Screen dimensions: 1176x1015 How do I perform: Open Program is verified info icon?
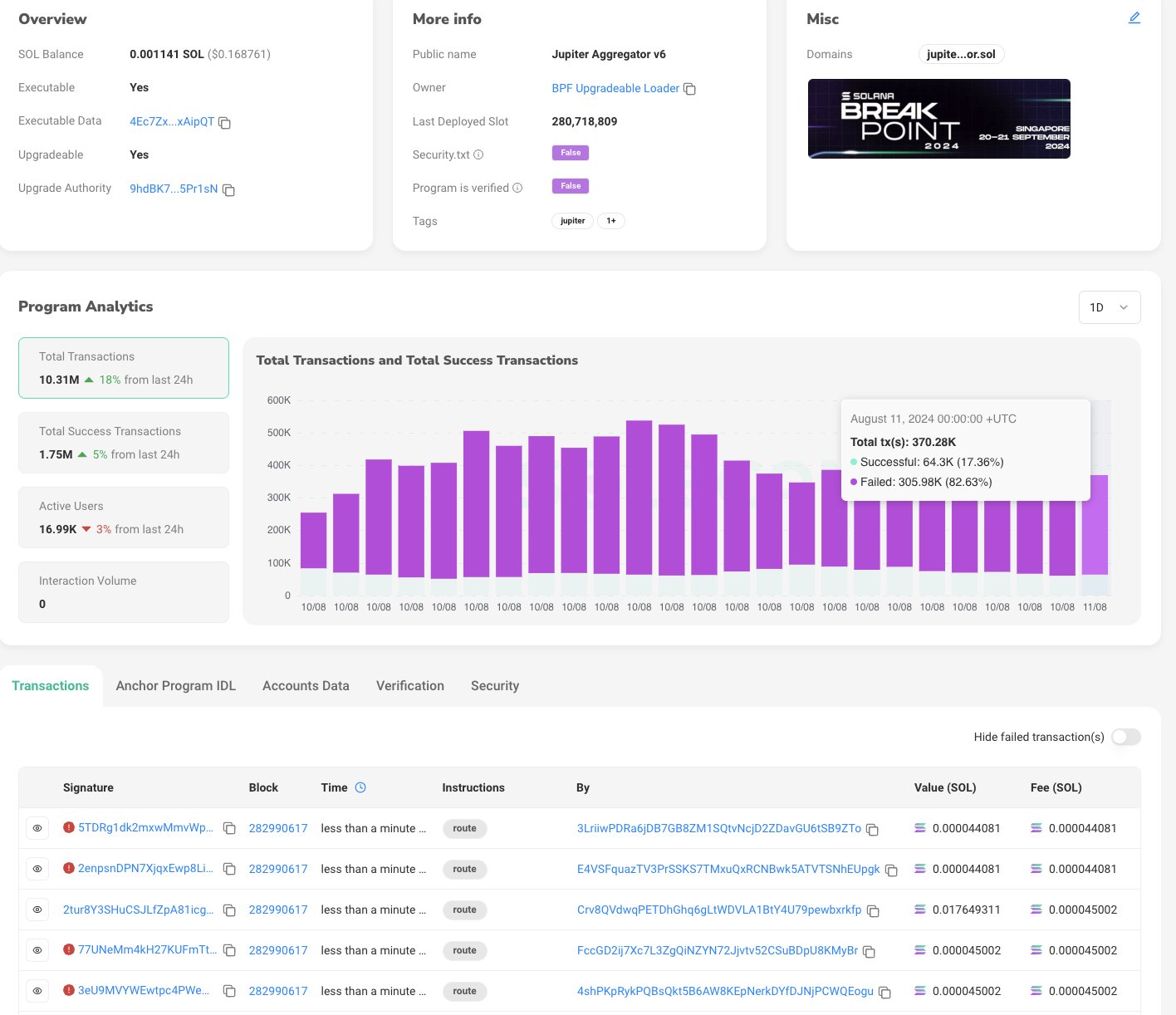pos(517,188)
